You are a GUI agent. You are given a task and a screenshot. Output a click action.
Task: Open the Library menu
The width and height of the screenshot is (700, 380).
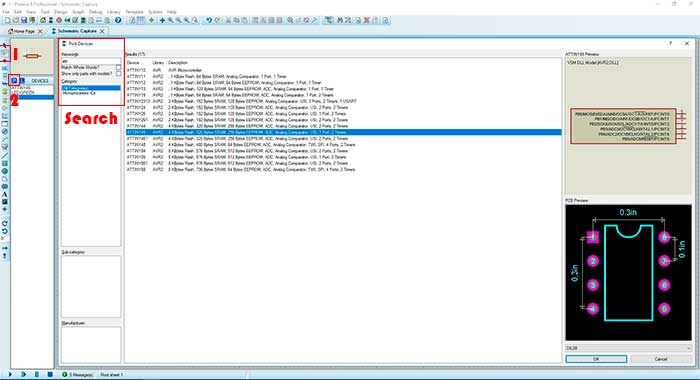(113, 12)
